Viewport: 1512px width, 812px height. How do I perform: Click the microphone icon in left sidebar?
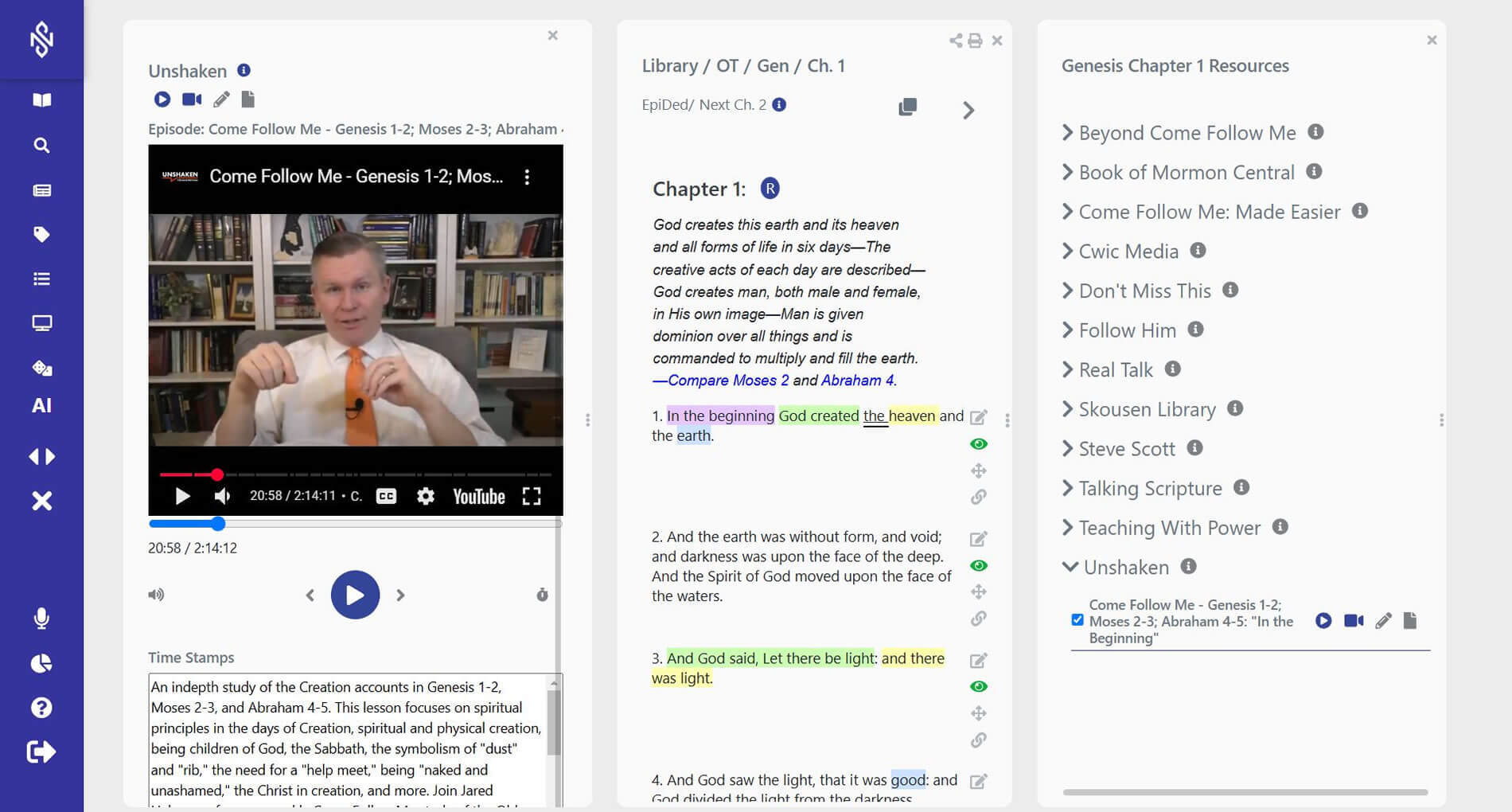click(x=41, y=619)
